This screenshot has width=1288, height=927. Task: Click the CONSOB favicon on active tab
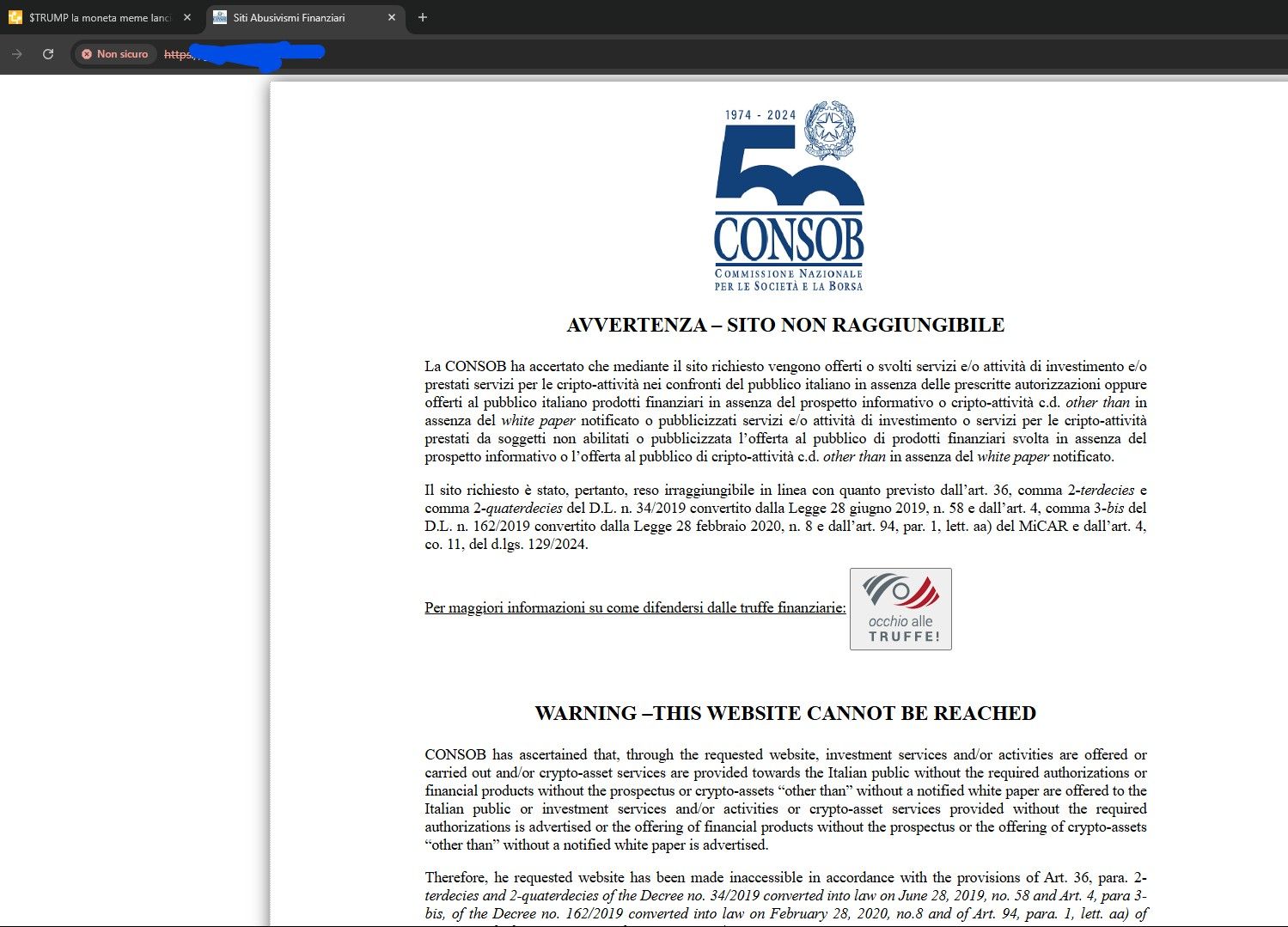click(220, 17)
